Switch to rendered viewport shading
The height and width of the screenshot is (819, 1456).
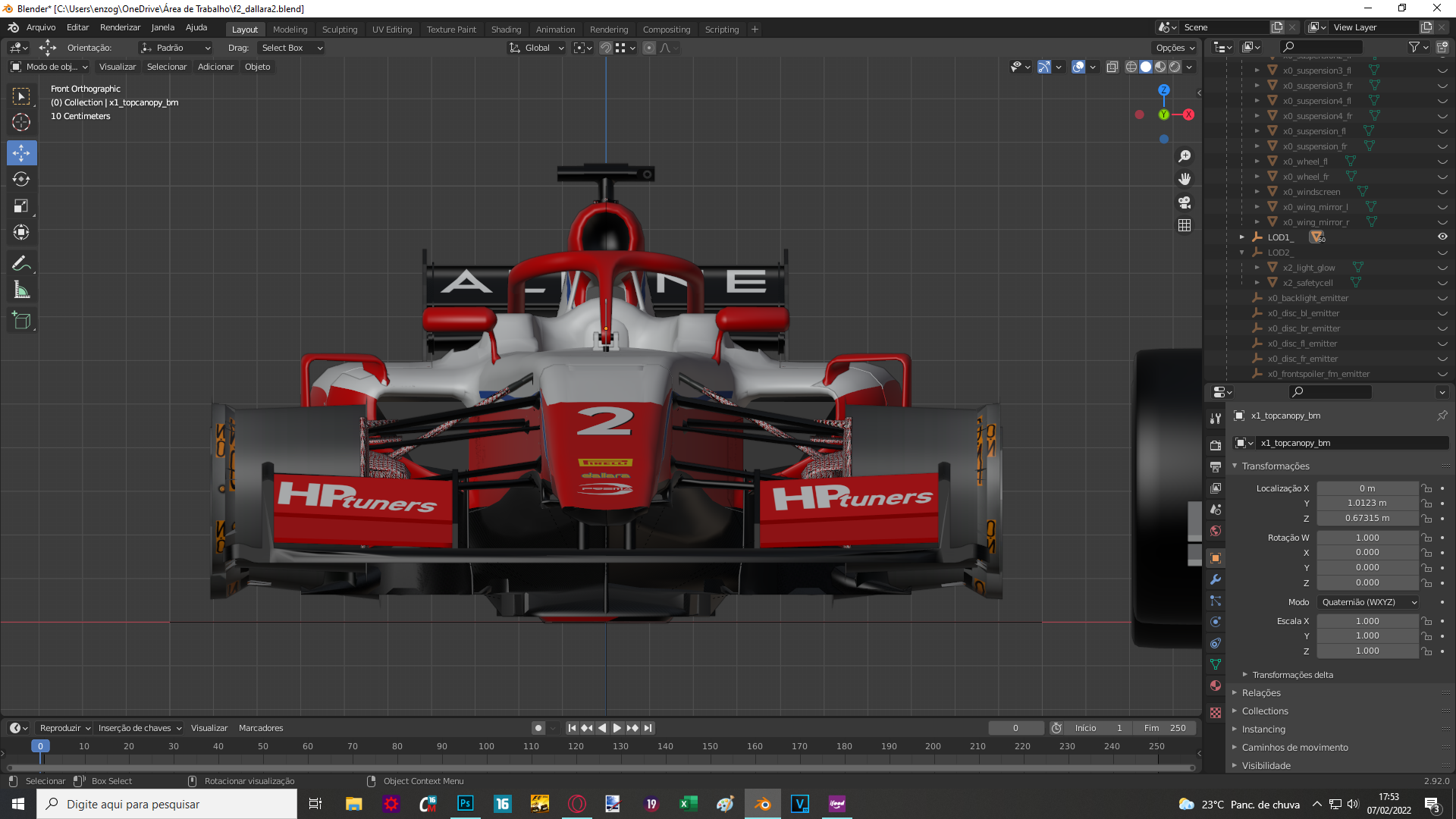1175,67
